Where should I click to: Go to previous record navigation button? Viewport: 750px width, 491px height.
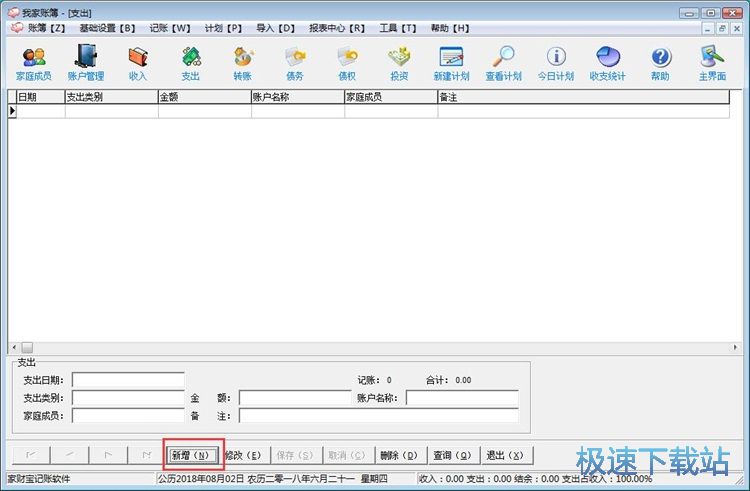tap(70, 455)
